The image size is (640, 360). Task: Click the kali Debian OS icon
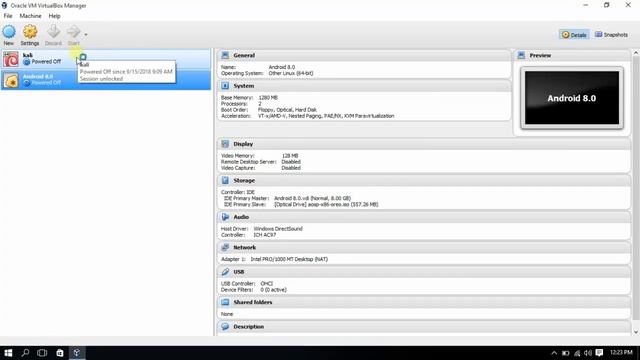(11, 59)
